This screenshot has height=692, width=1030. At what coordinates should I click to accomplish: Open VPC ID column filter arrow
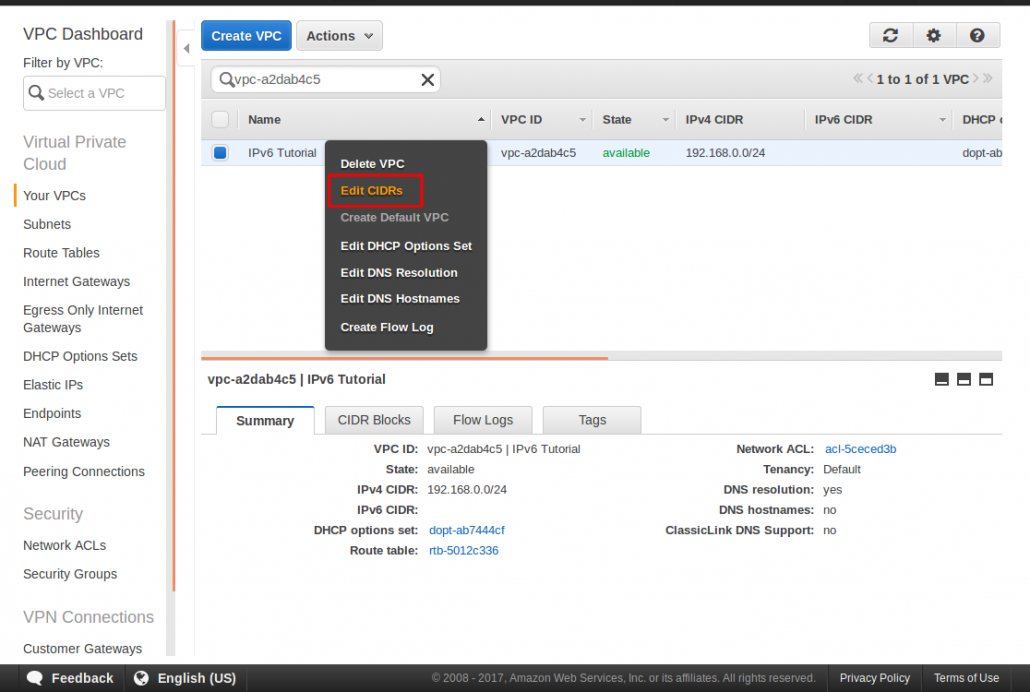583,120
